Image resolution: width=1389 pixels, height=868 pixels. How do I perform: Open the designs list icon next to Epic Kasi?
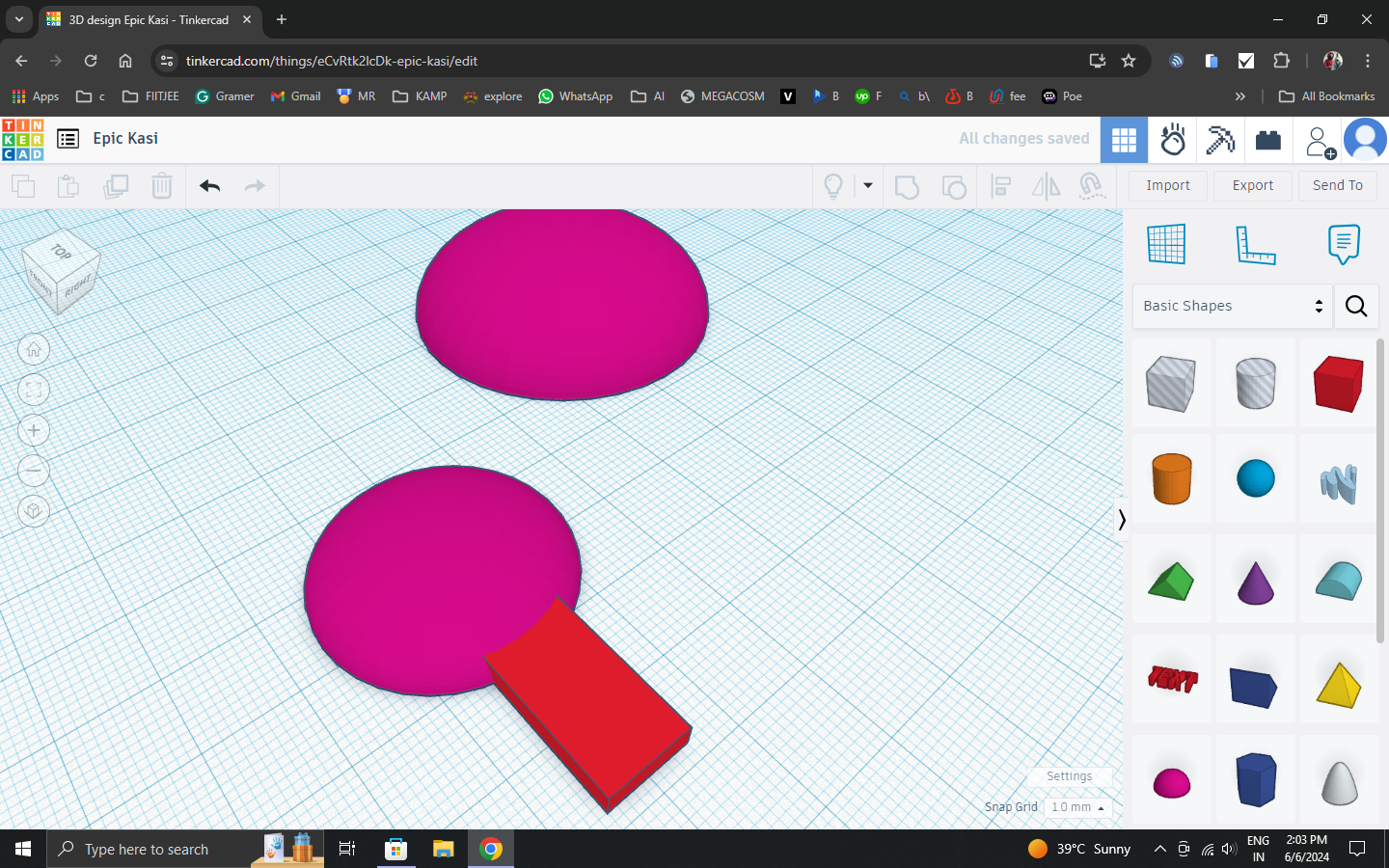click(68, 139)
